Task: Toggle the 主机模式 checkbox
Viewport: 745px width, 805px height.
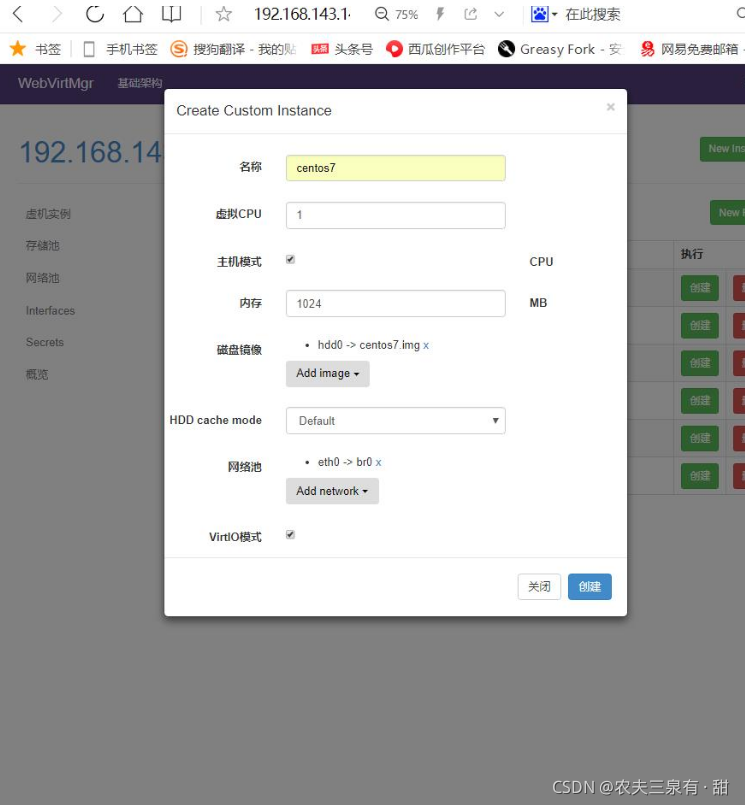Action: pos(291,259)
